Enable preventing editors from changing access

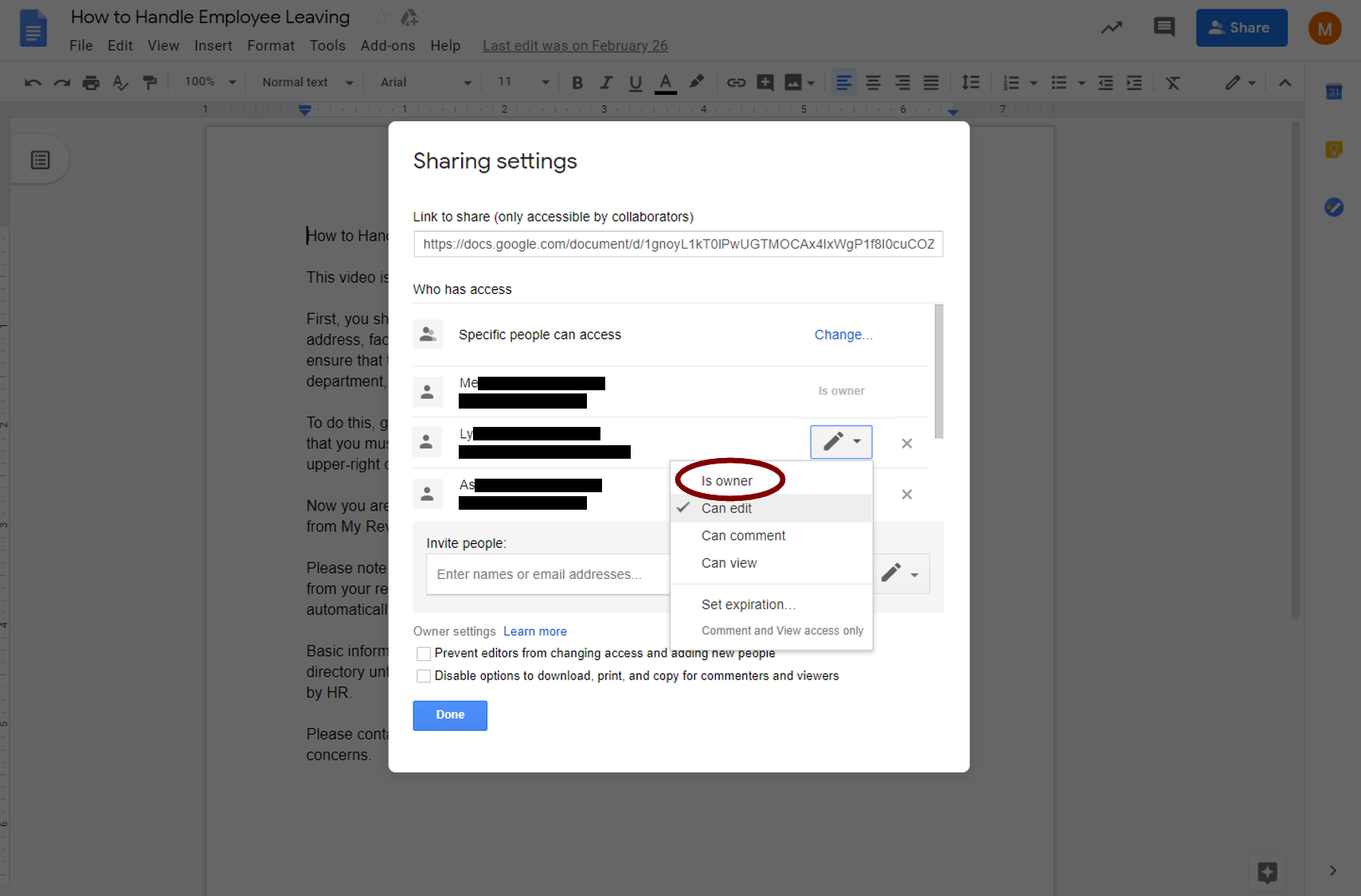pos(424,653)
